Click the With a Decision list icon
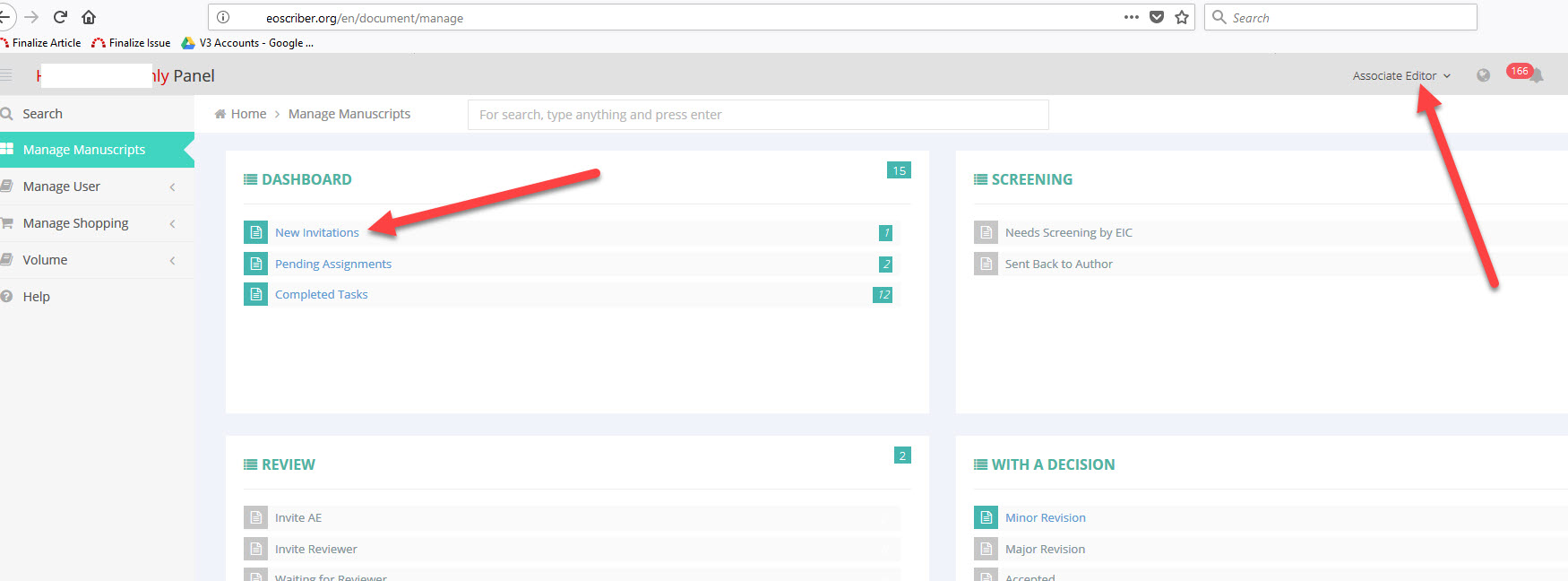Screen dimensions: 1568x581 (981, 464)
